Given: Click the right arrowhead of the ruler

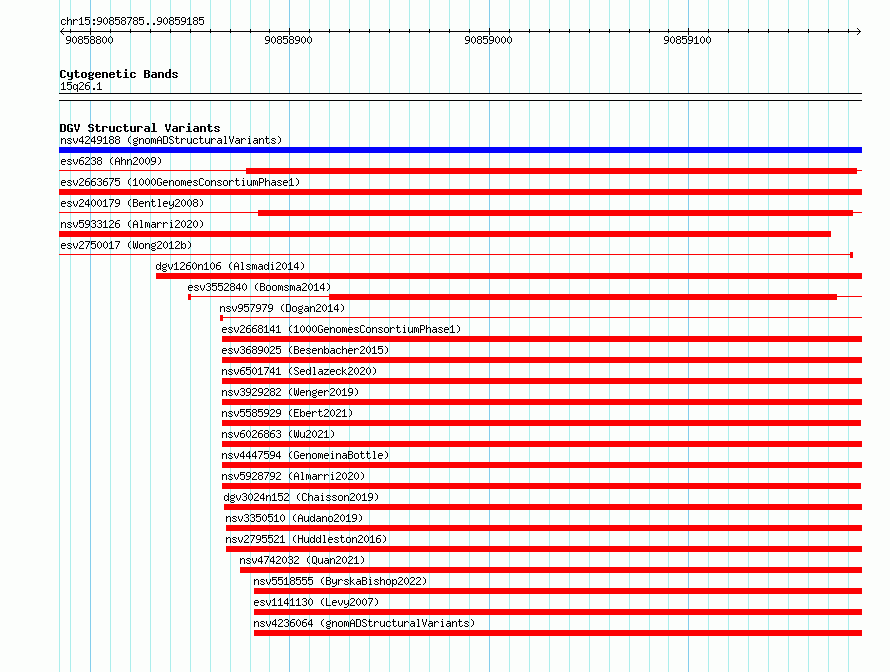Looking at the screenshot, I should tap(859, 31).
